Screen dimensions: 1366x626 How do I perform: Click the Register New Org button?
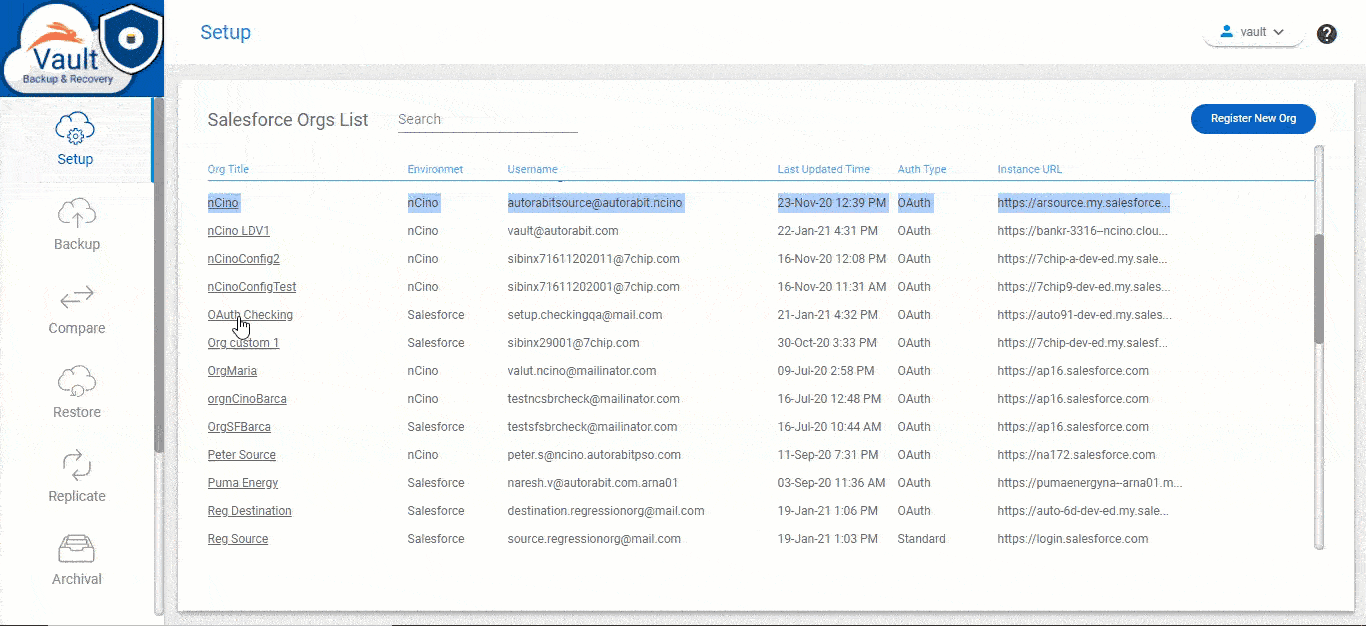pos(1253,118)
